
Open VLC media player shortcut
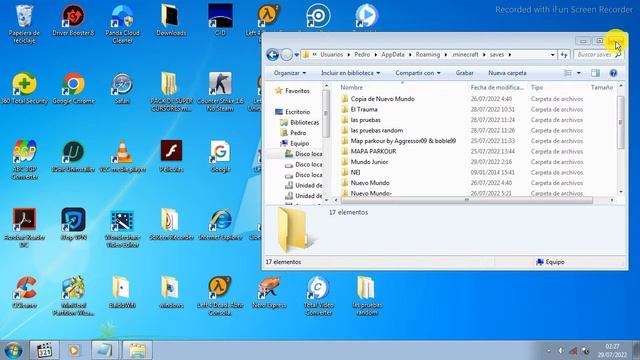click(x=122, y=156)
